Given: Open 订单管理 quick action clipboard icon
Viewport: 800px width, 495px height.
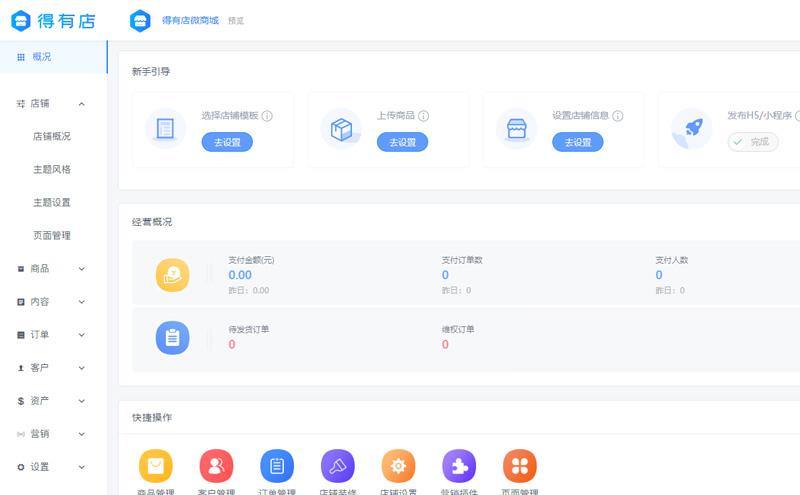Looking at the screenshot, I should [x=277, y=466].
